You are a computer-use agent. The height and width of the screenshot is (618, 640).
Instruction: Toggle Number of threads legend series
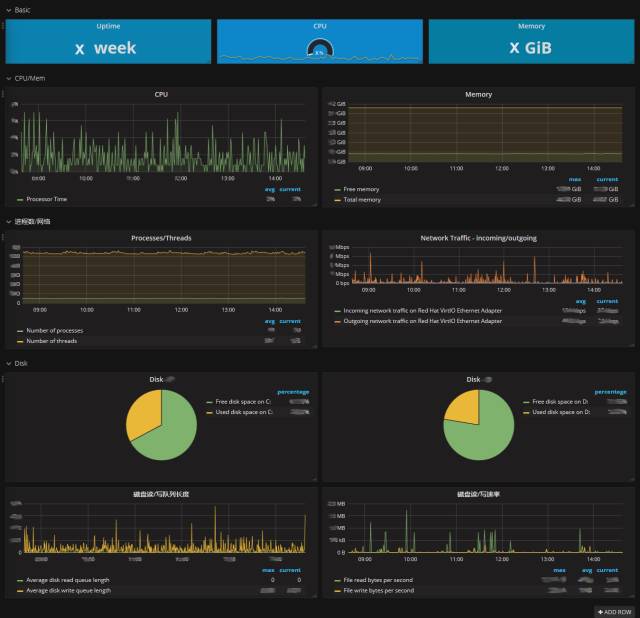tap(51, 341)
